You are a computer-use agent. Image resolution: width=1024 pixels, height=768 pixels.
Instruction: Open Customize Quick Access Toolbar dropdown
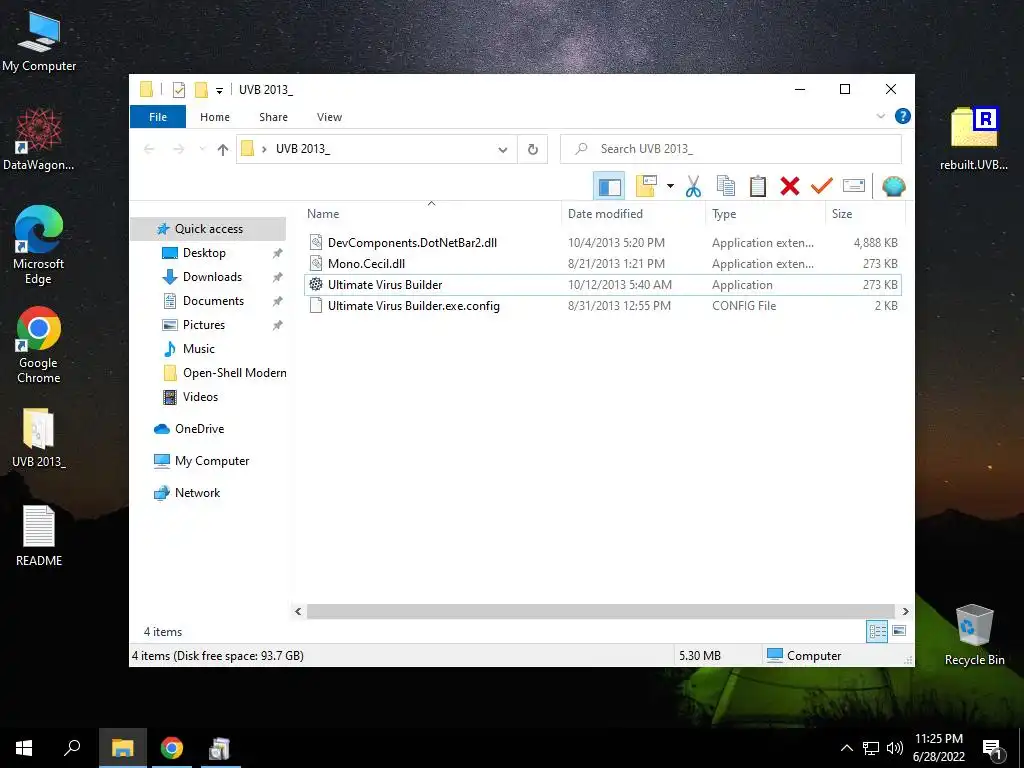(x=219, y=90)
